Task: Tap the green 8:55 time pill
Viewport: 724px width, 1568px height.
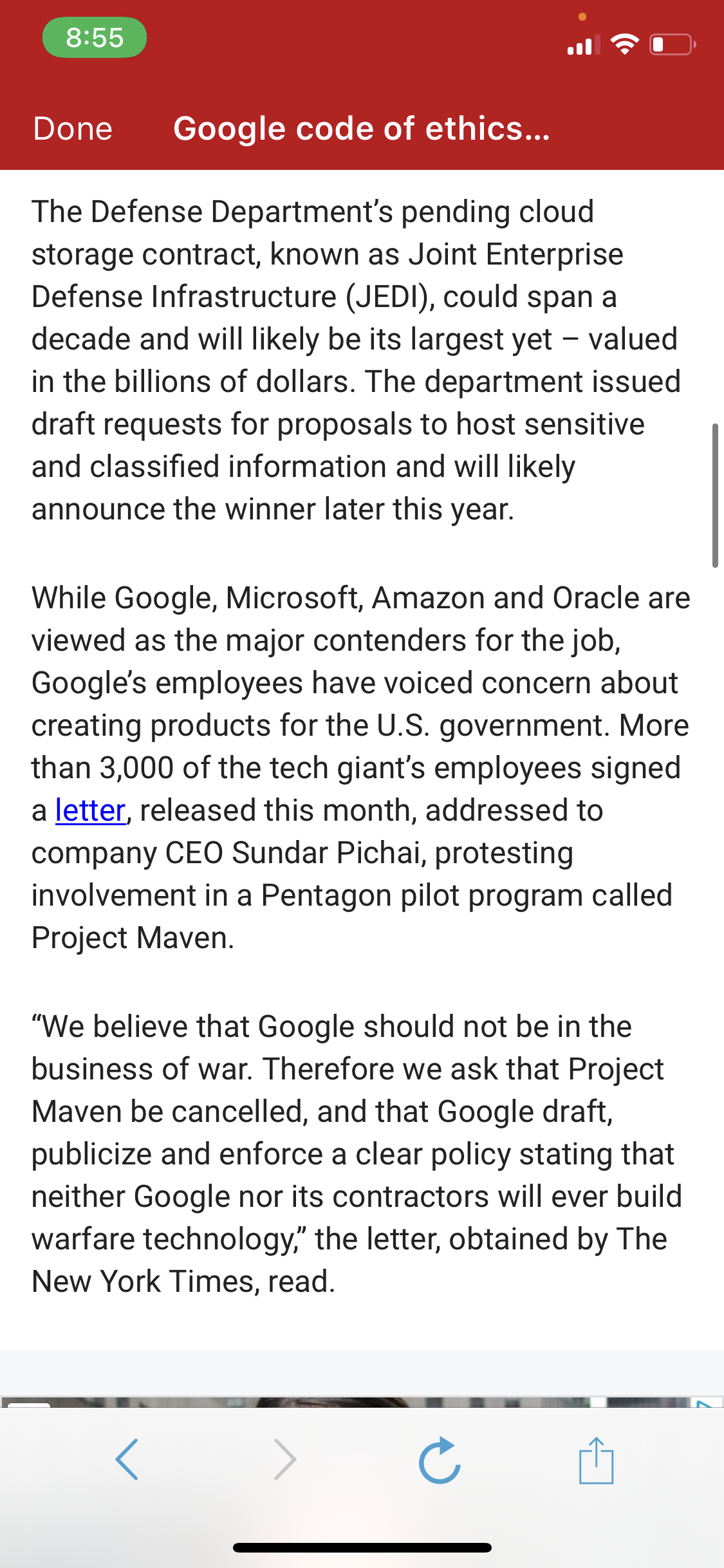Action: 95,37
